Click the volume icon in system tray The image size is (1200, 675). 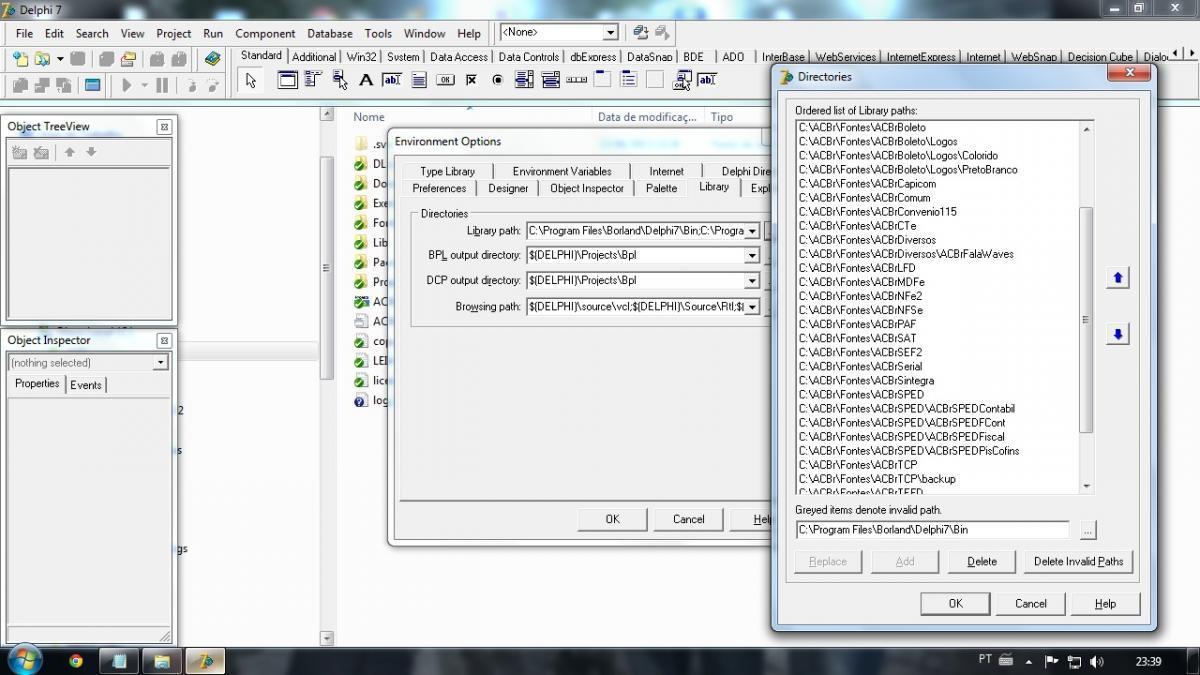pos(1097,661)
